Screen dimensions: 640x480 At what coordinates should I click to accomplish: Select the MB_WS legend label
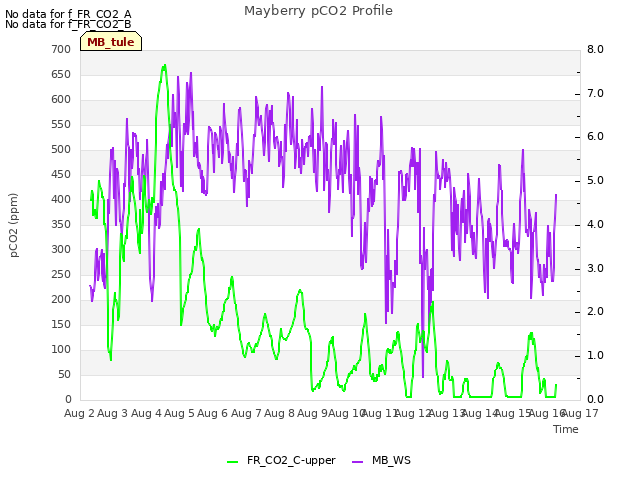point(391,460)
